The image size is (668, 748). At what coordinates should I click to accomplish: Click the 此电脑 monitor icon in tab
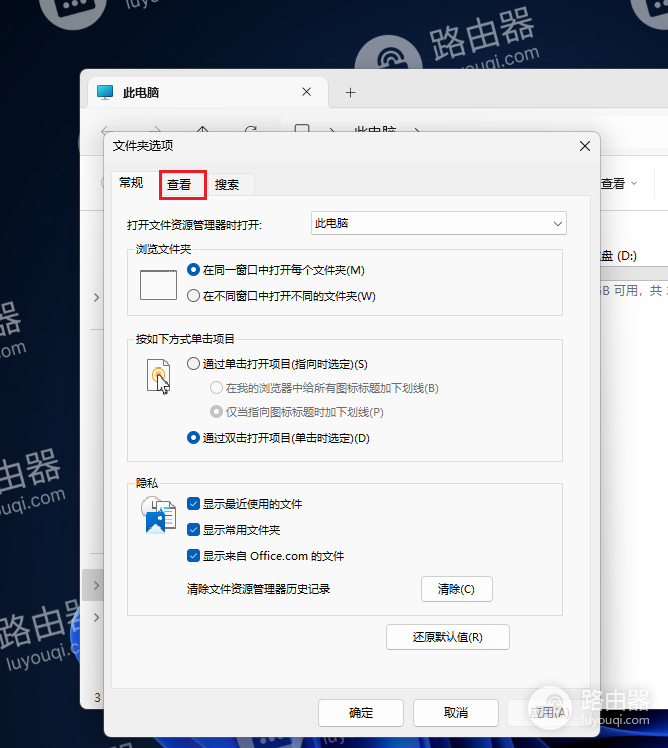(105, 93)
